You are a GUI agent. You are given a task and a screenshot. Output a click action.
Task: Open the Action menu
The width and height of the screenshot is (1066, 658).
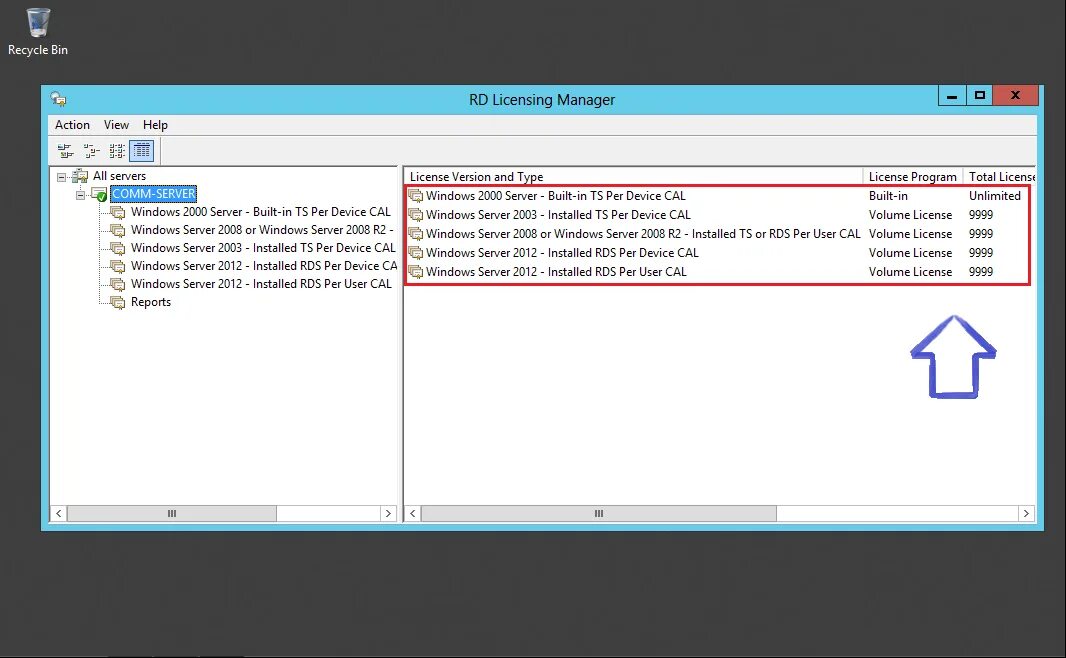[72, 124]
